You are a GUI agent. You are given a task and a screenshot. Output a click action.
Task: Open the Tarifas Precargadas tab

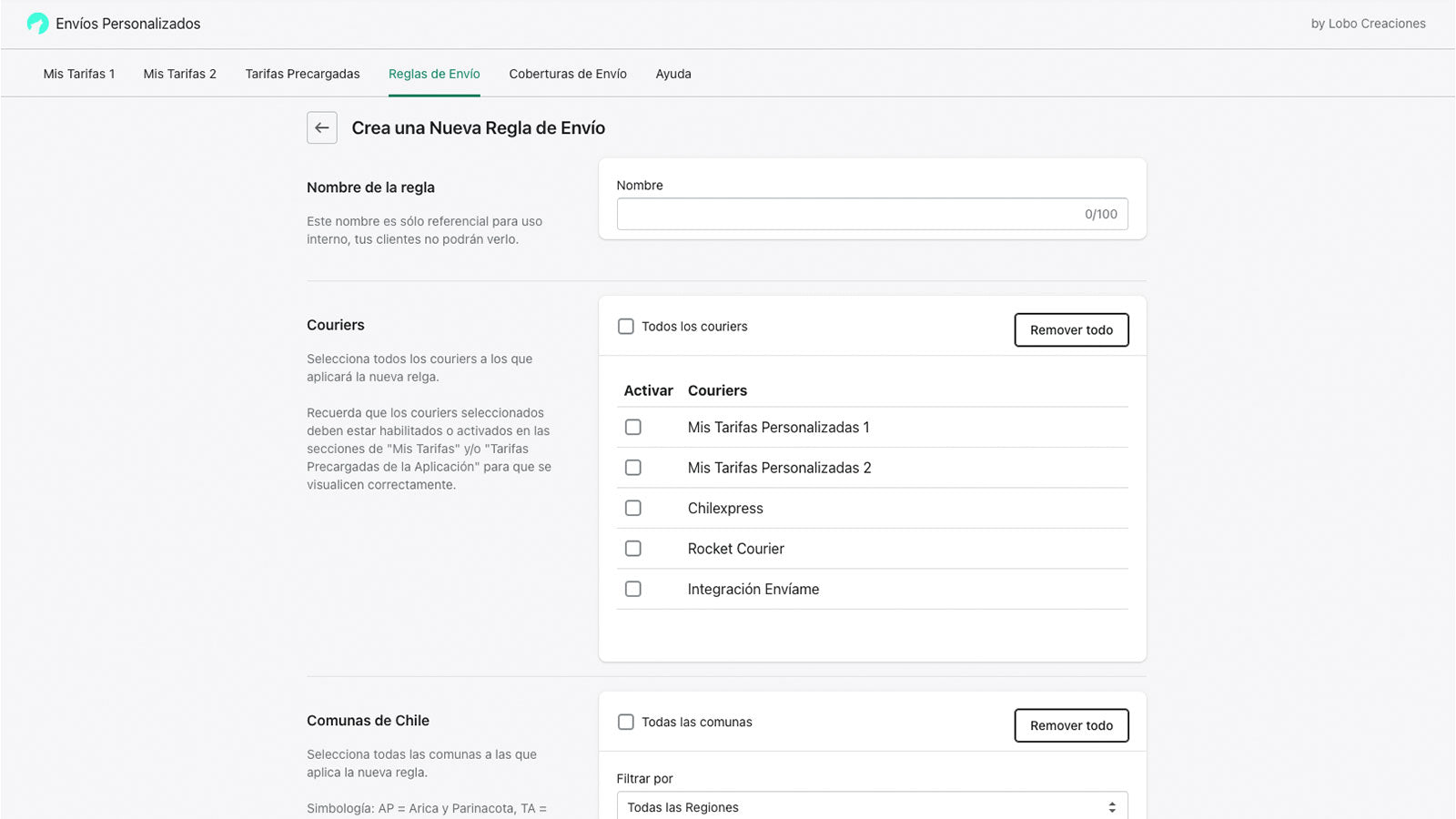pos(302,73)
